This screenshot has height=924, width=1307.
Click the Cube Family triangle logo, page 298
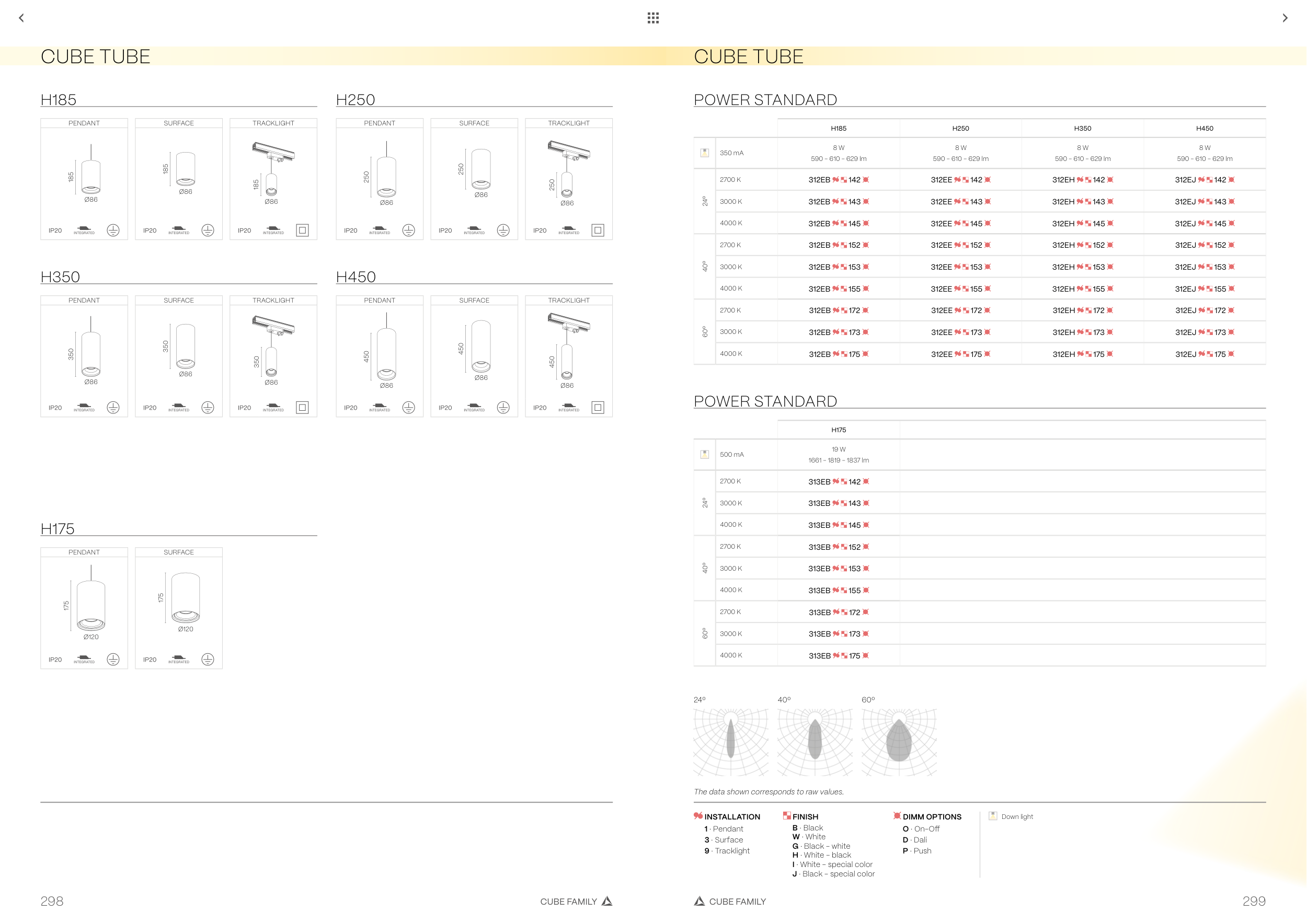coord(607,901)
